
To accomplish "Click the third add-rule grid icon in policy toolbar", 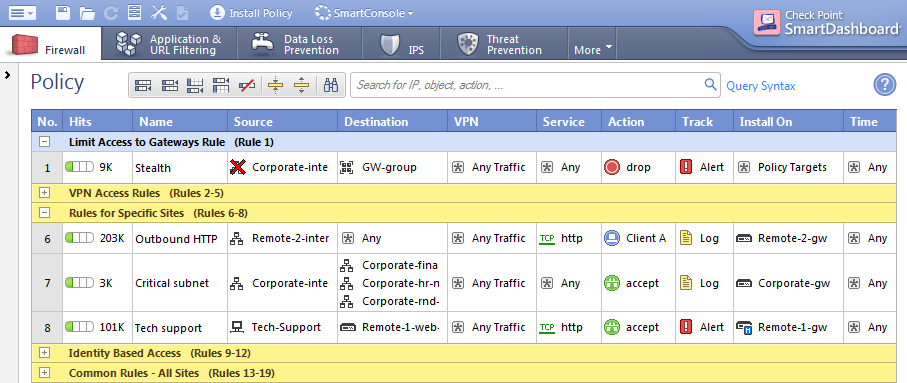I will coord(196,86).
